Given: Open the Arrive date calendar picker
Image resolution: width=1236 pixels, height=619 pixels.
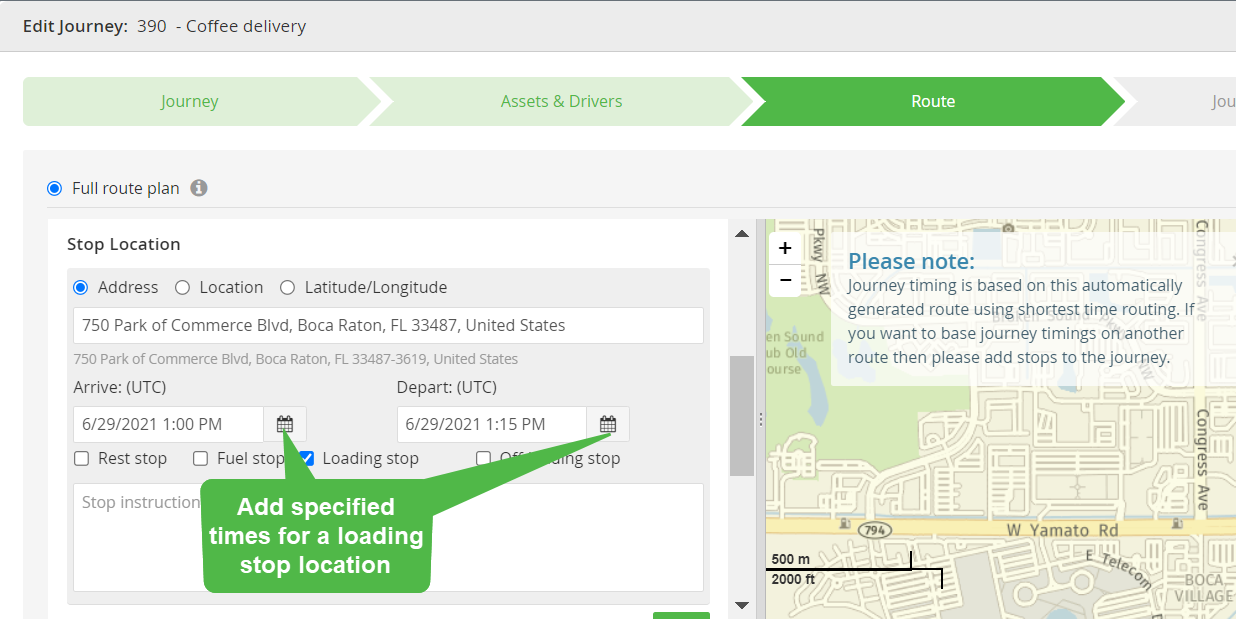Looking at the screenshot, I should click(x=285, y=424).
